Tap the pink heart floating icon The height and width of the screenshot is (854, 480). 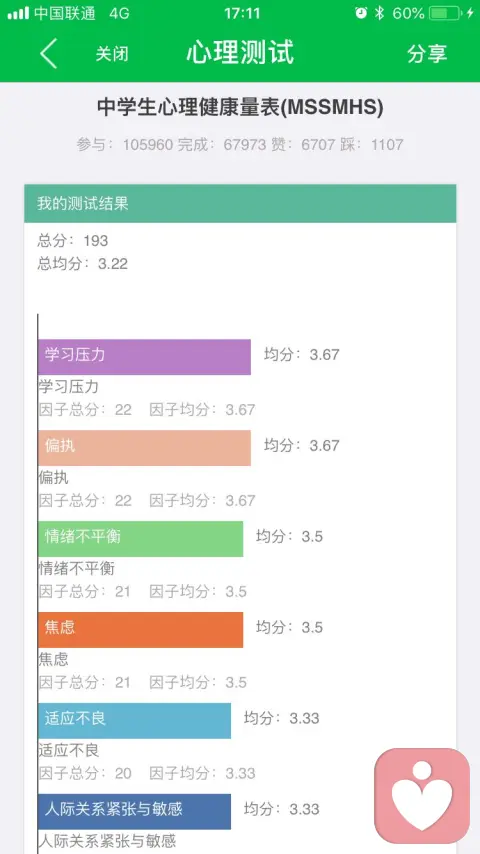tap(422, 796)
